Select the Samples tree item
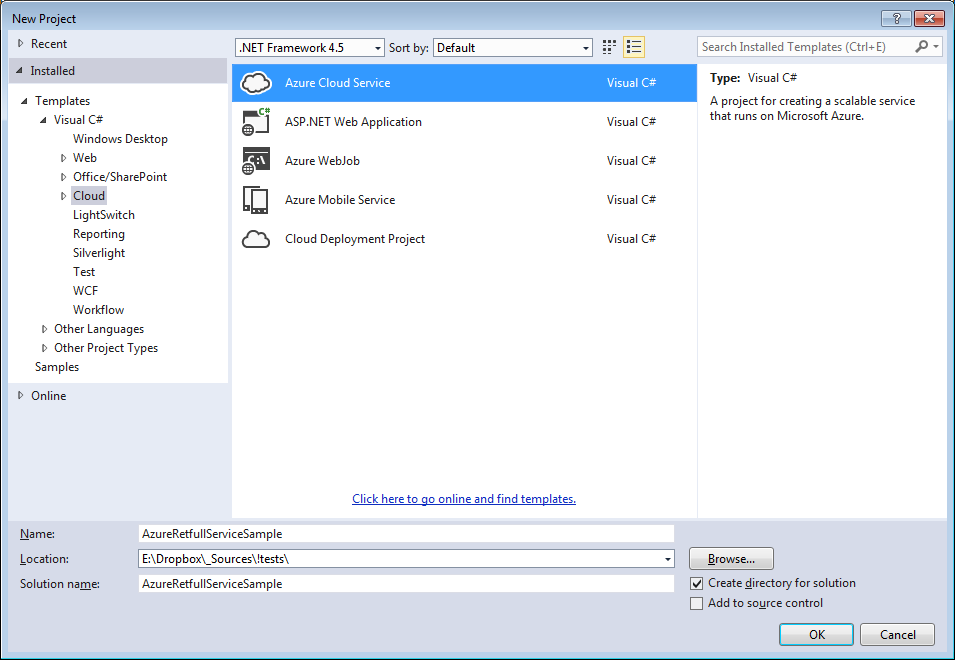This screenshot has width=955, height=660. [57, 367]
